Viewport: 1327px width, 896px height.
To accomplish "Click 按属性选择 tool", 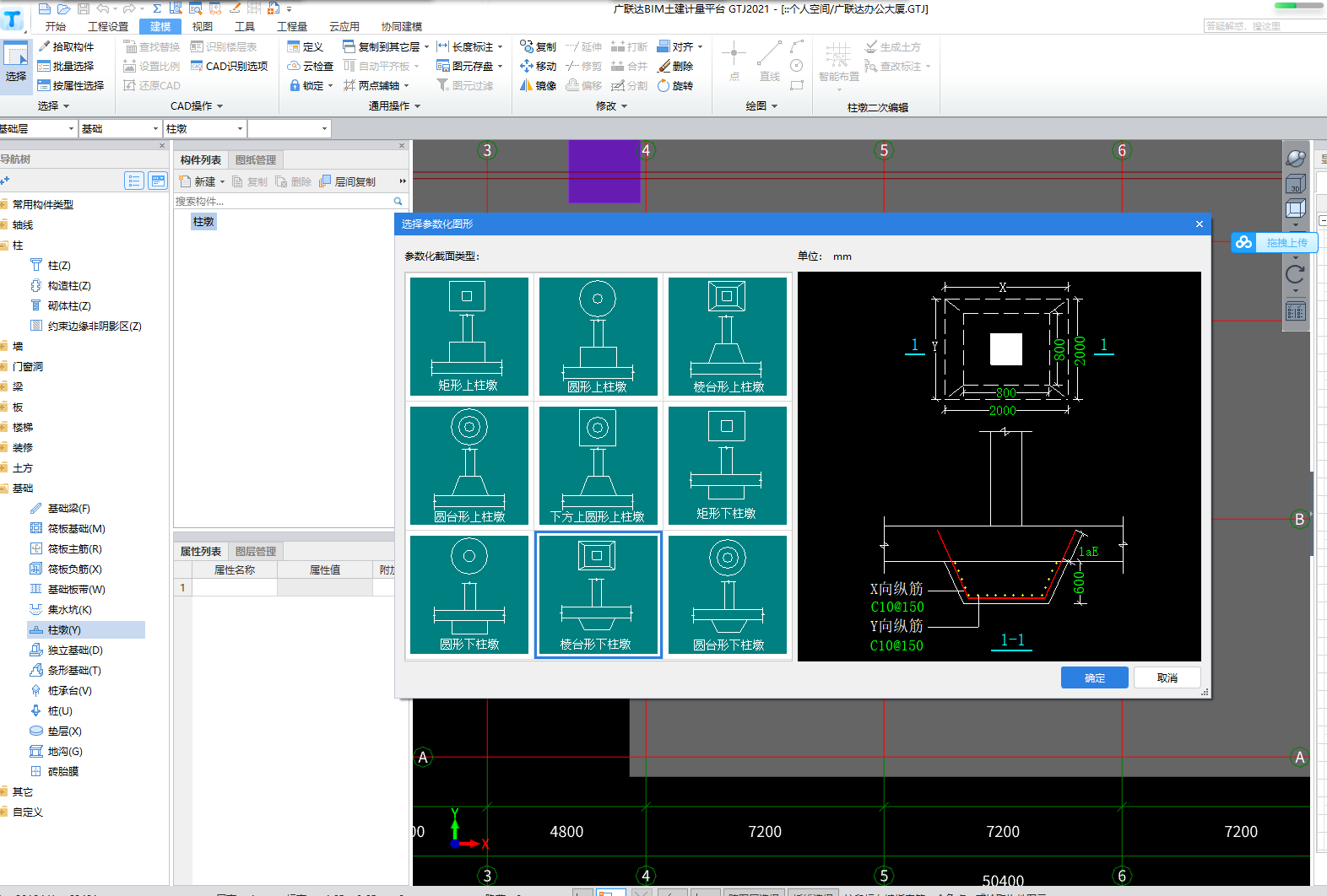I will coord(71,85).
